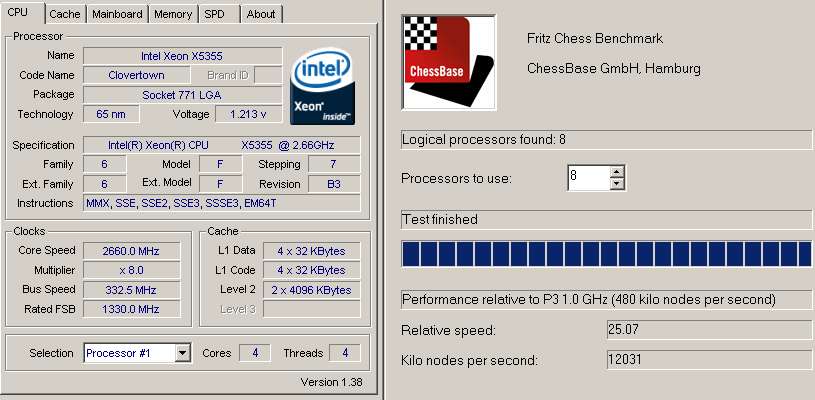Go to the SPD tab
The width and height of the screenshot is (815, 400).
tap(219, 15)
